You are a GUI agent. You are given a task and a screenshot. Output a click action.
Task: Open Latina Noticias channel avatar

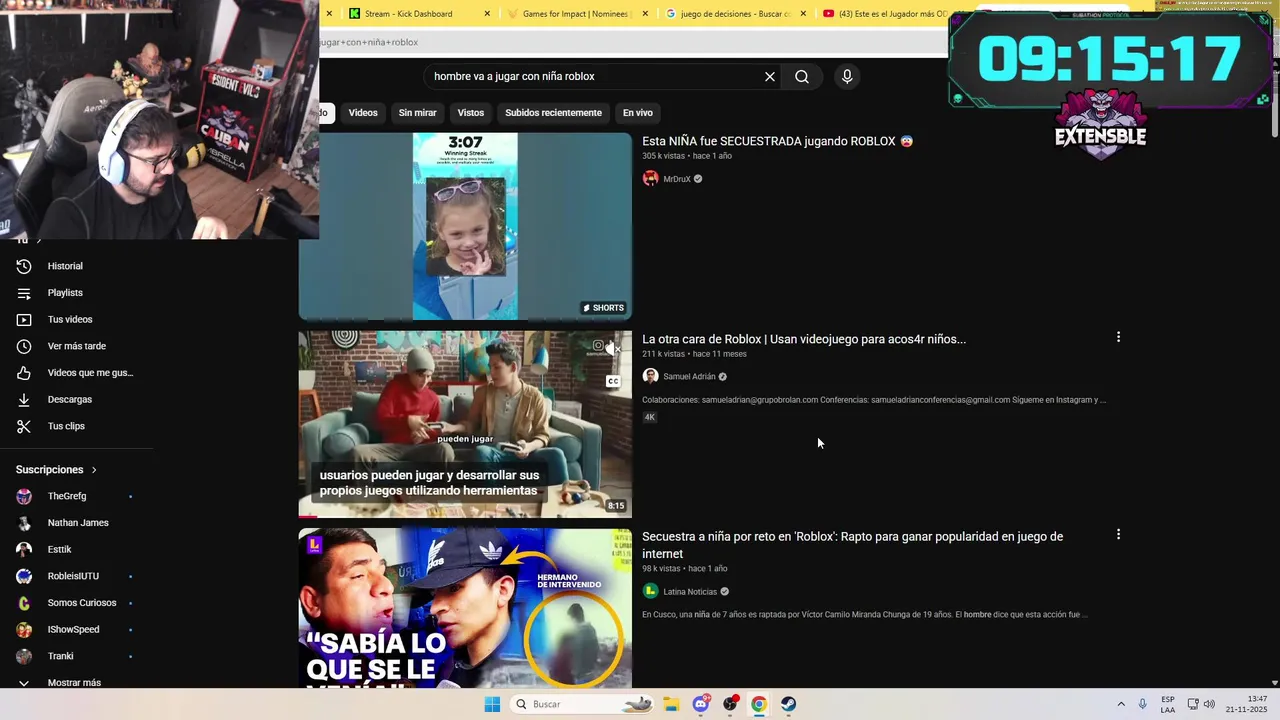coord(650,592)
